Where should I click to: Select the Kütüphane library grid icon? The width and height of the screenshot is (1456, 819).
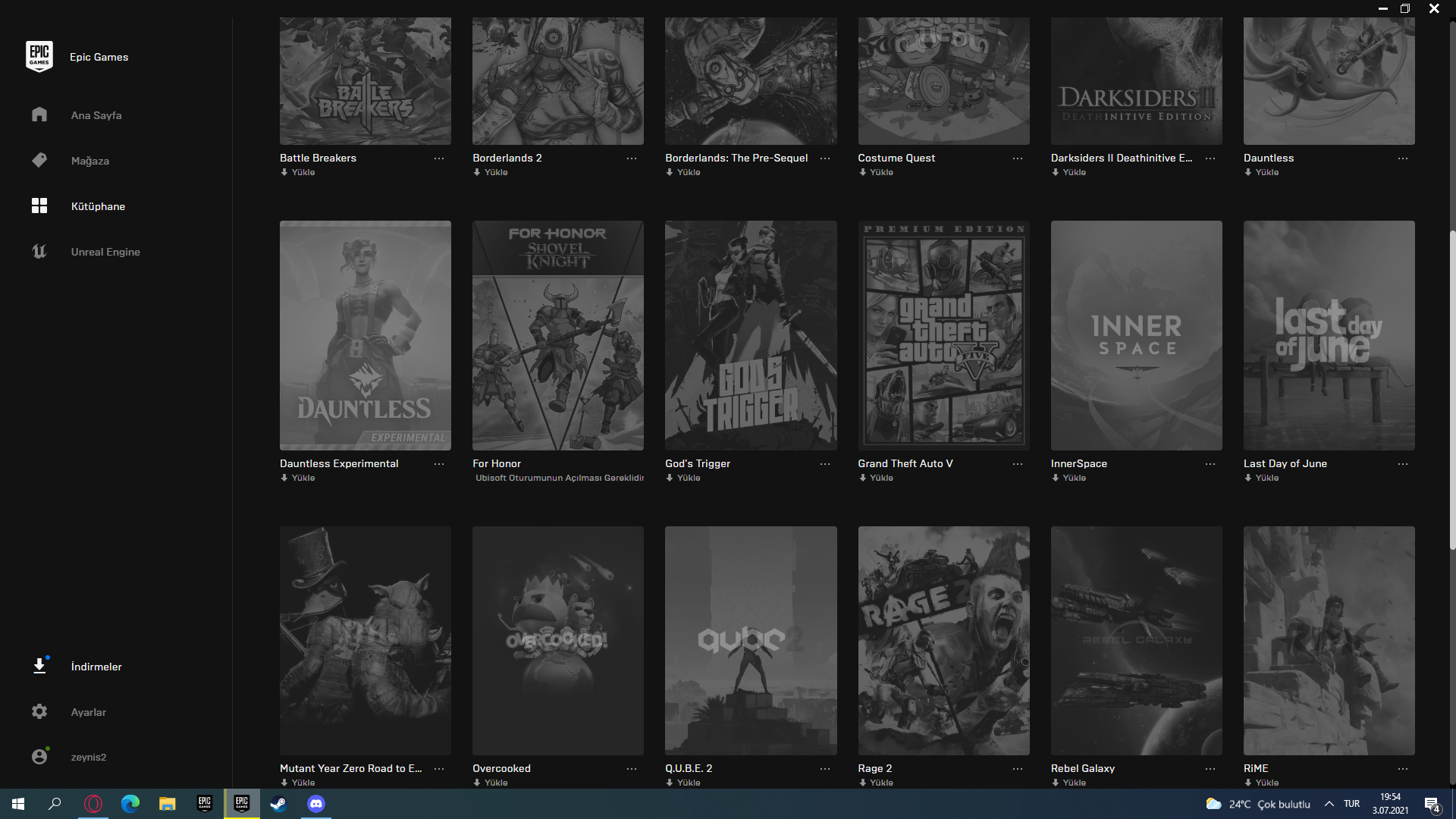tap(39, 206)
